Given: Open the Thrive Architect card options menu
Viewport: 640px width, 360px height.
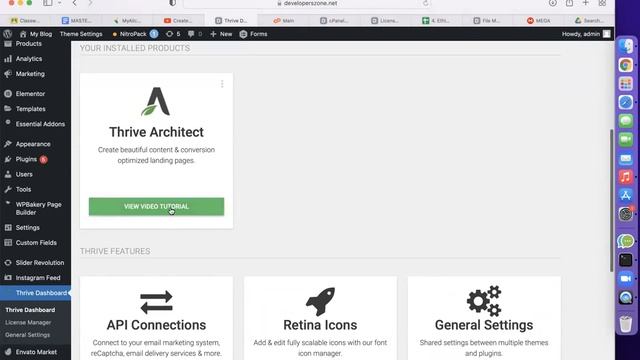Looking at the screenshot, I should coord(222,84).
